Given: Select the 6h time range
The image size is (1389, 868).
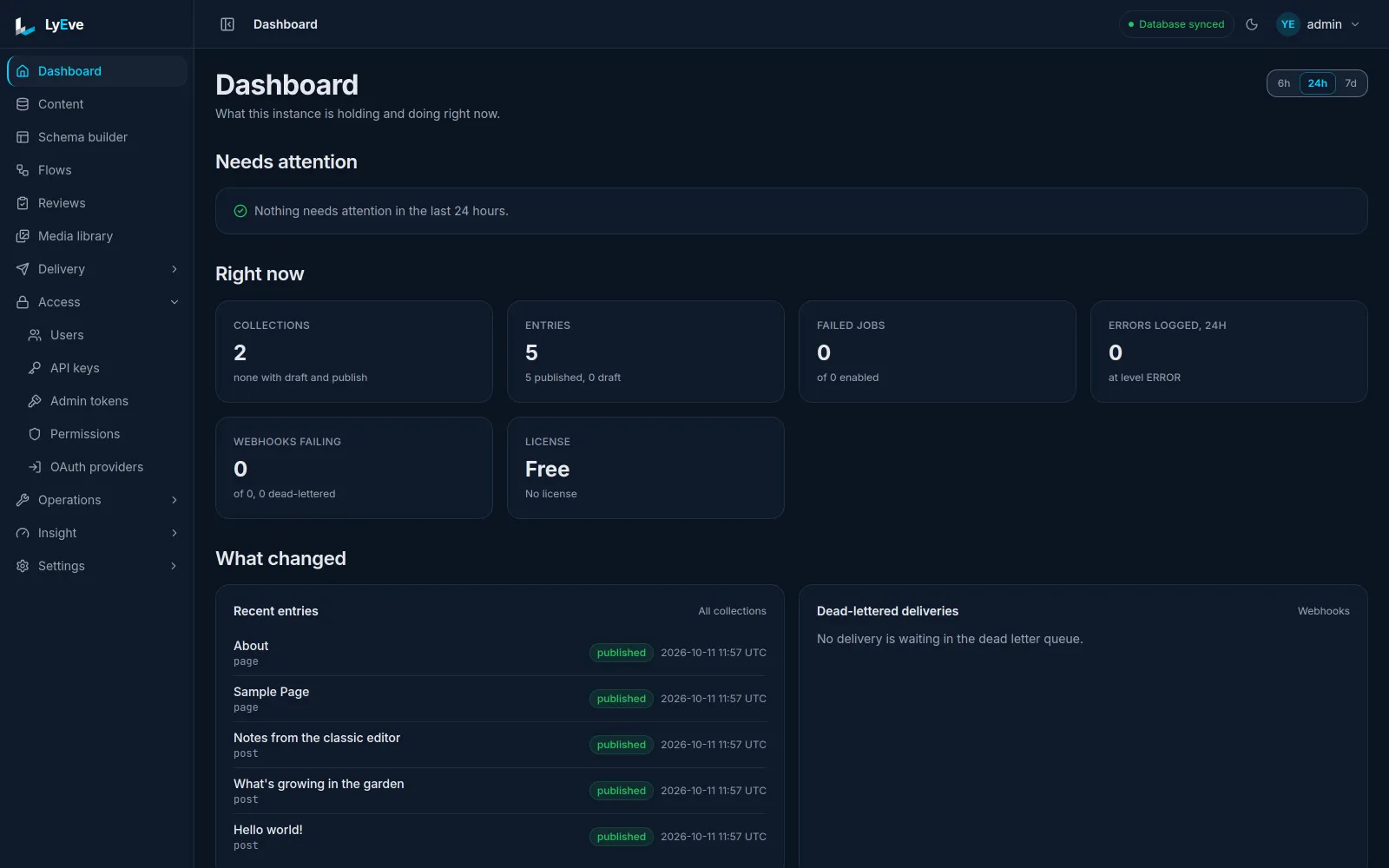Looking at the screenshot, I should [x=1284, y=83].
